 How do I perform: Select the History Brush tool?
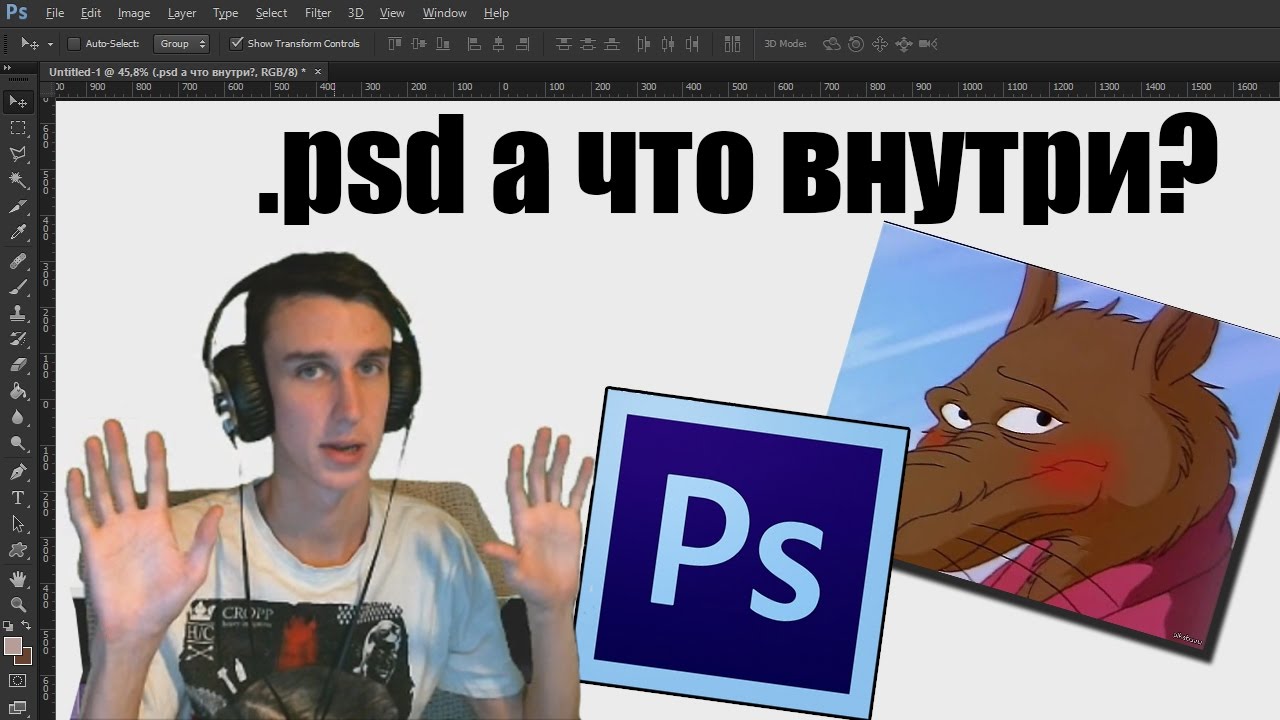18,339
